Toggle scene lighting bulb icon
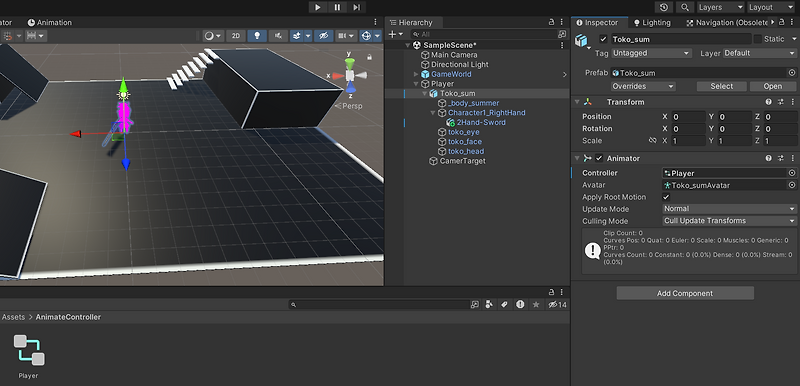Screen dimensions: 800x386 tap(257, 36)
